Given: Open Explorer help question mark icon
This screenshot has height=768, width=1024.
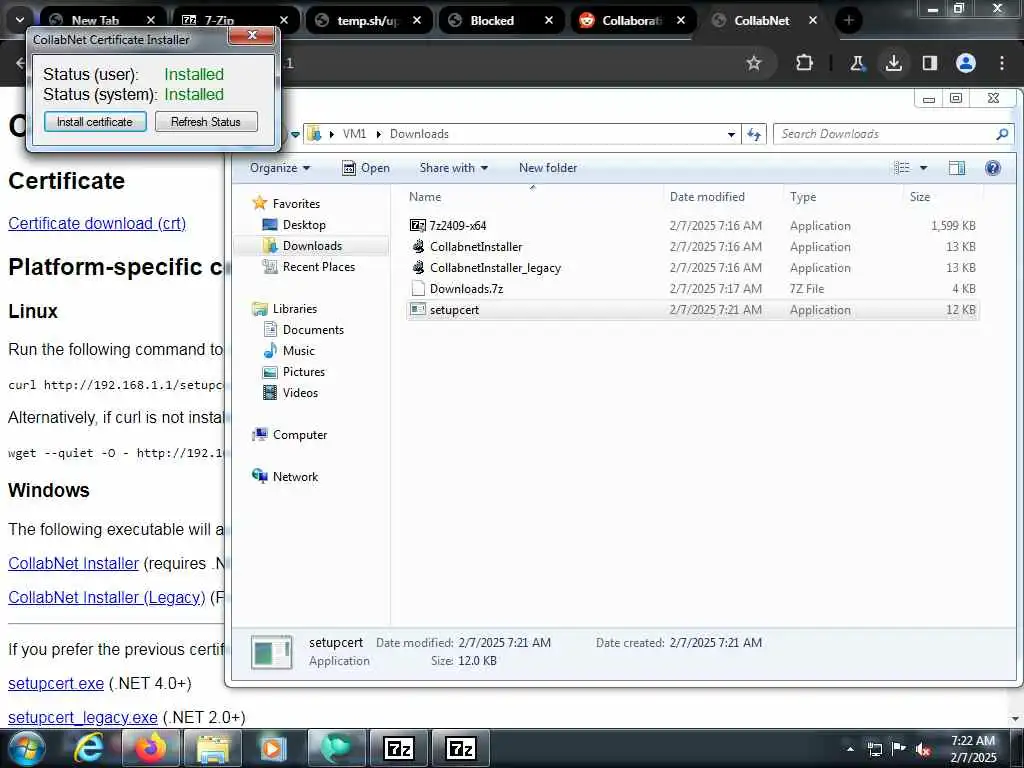Looking at the screenshot, I should coord(993,168).
